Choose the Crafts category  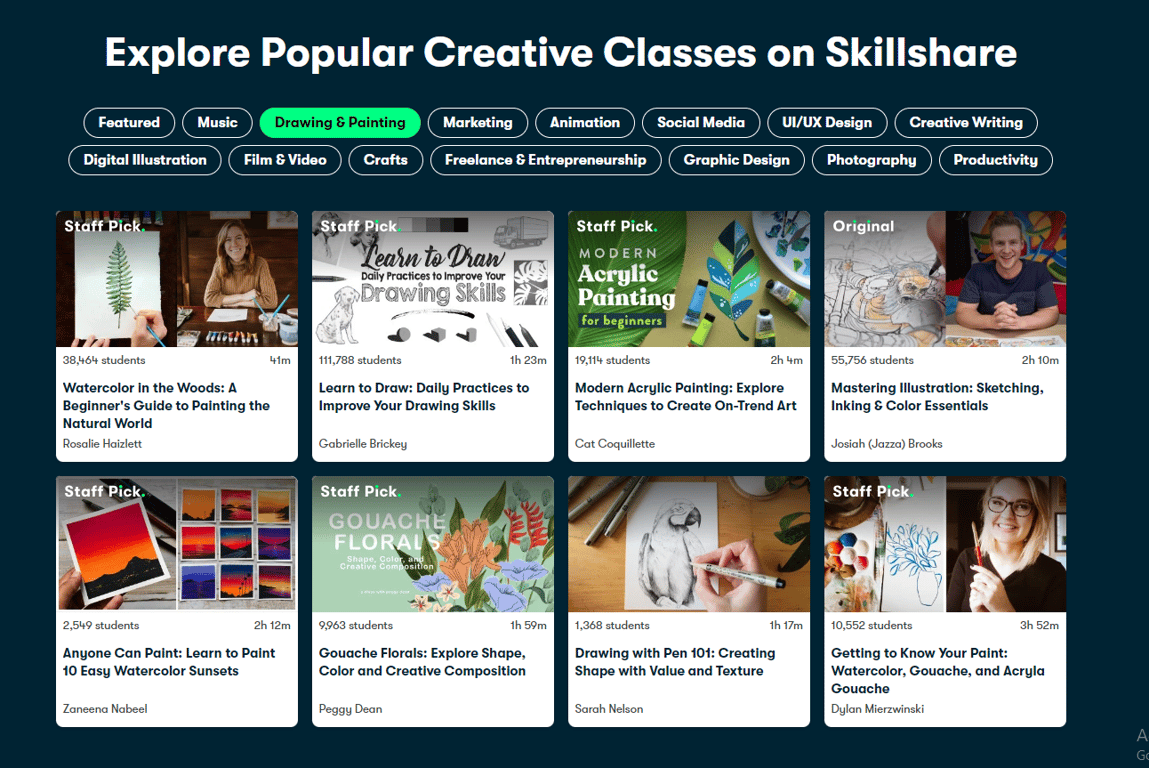385,160
